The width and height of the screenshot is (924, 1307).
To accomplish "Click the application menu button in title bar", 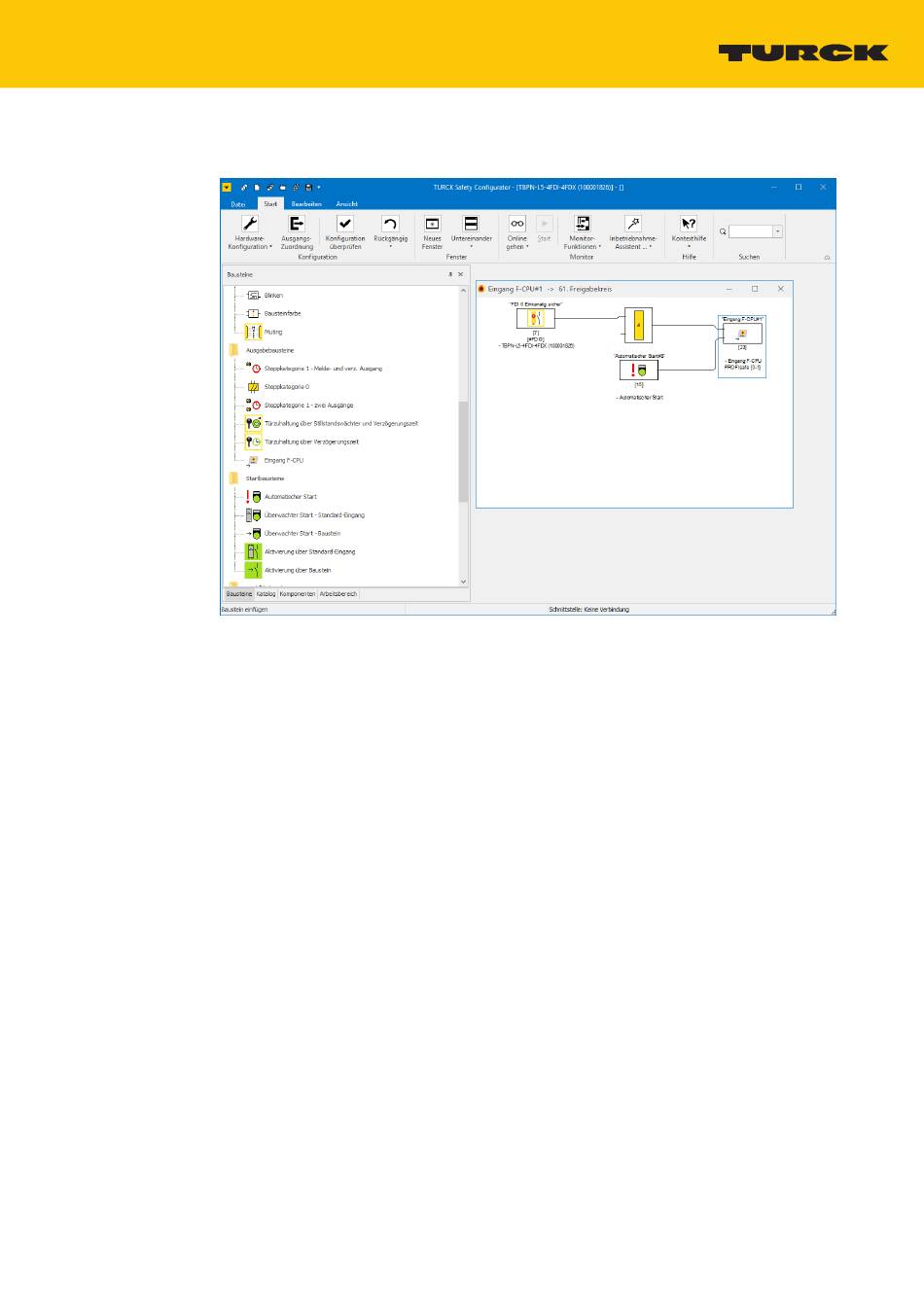I will pyautogui.click(x=227, y=187).
